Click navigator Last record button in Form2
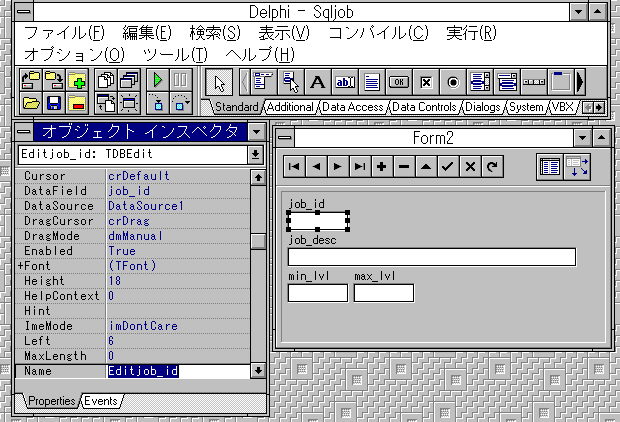620x422 pixels. [360, 167]
